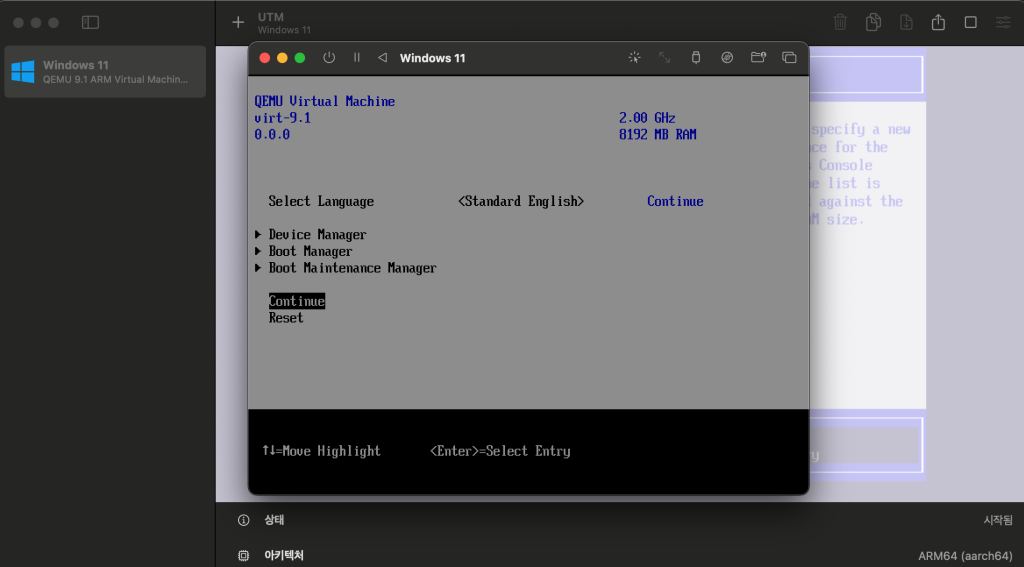Click the UTM title in main toolbar
The width and height of the screenshot is (1024, 567).
tap(270, 17)
